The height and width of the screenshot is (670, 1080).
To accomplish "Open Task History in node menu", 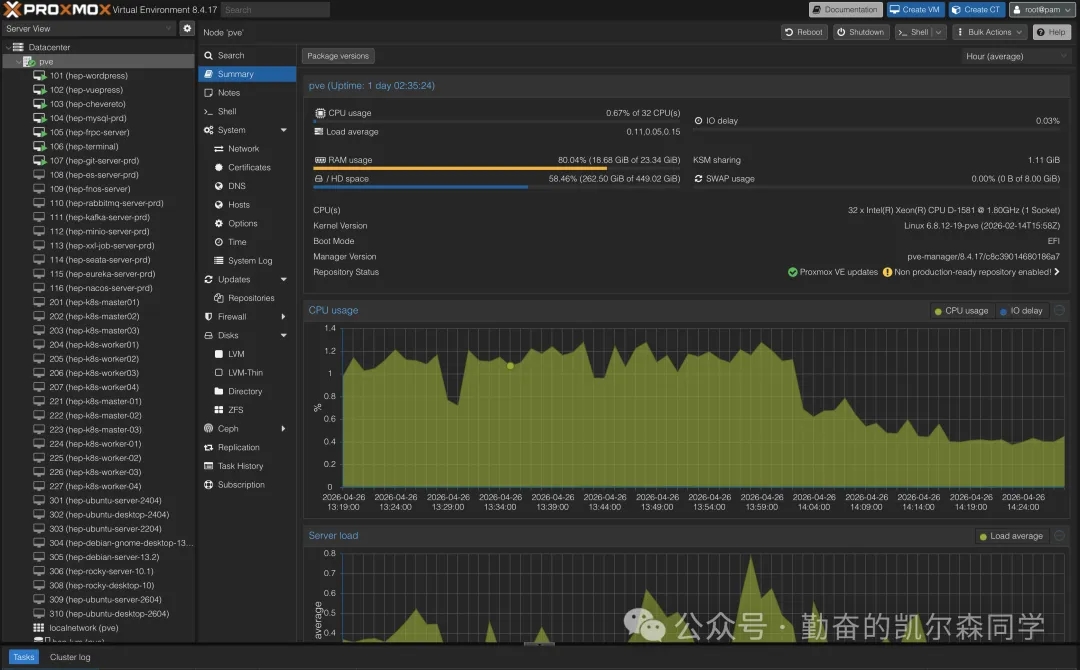I will click(x=240, y=466).
